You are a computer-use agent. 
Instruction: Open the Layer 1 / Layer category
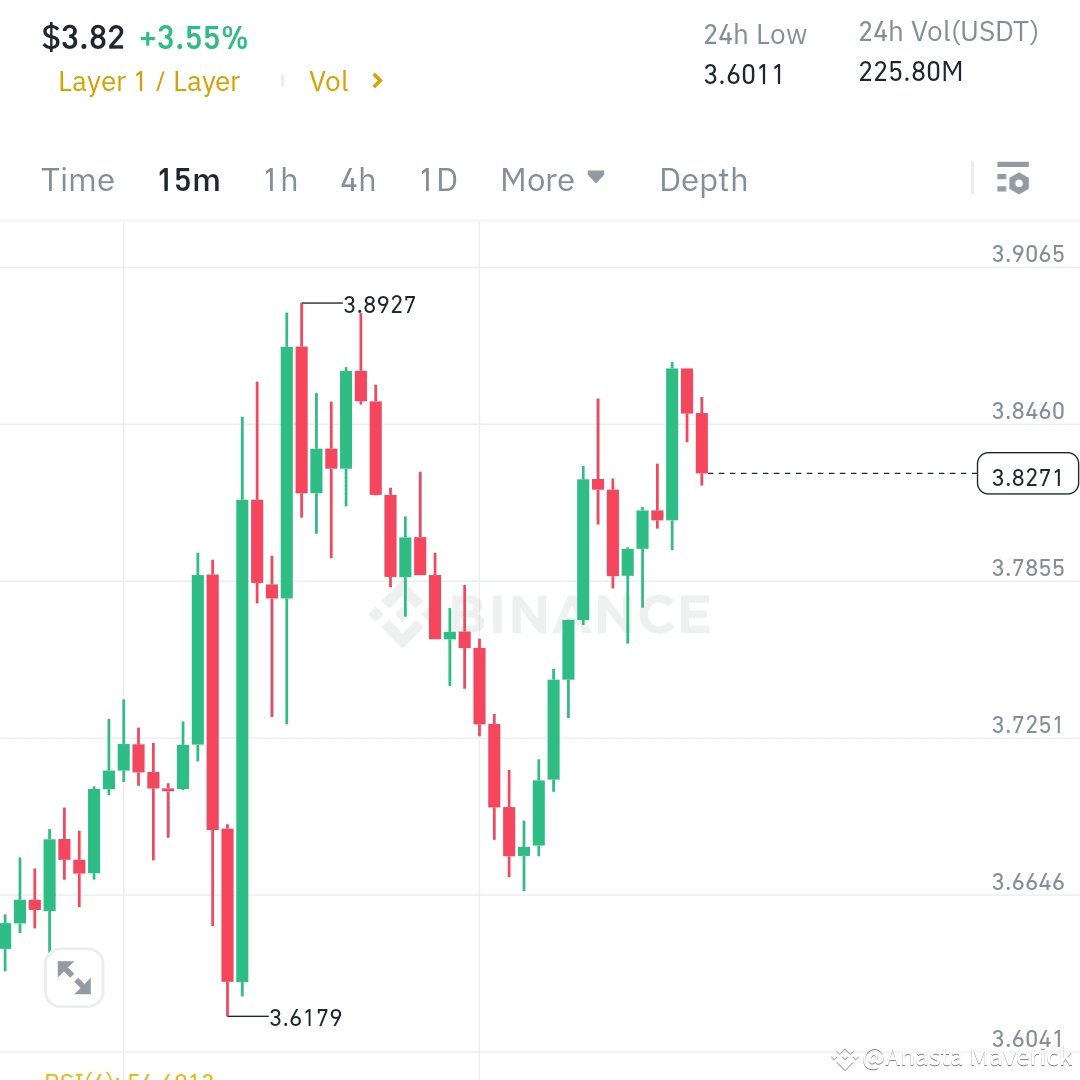[x=148, y=82]
